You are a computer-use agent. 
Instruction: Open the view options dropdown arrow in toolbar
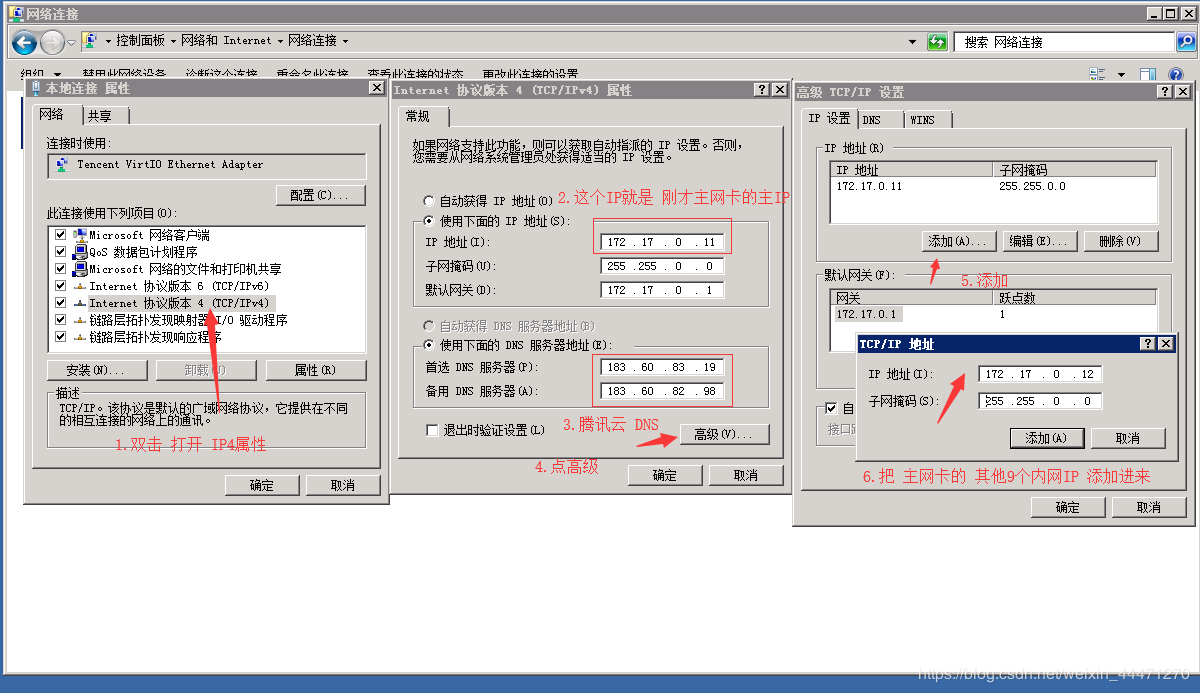[1121, 74]
